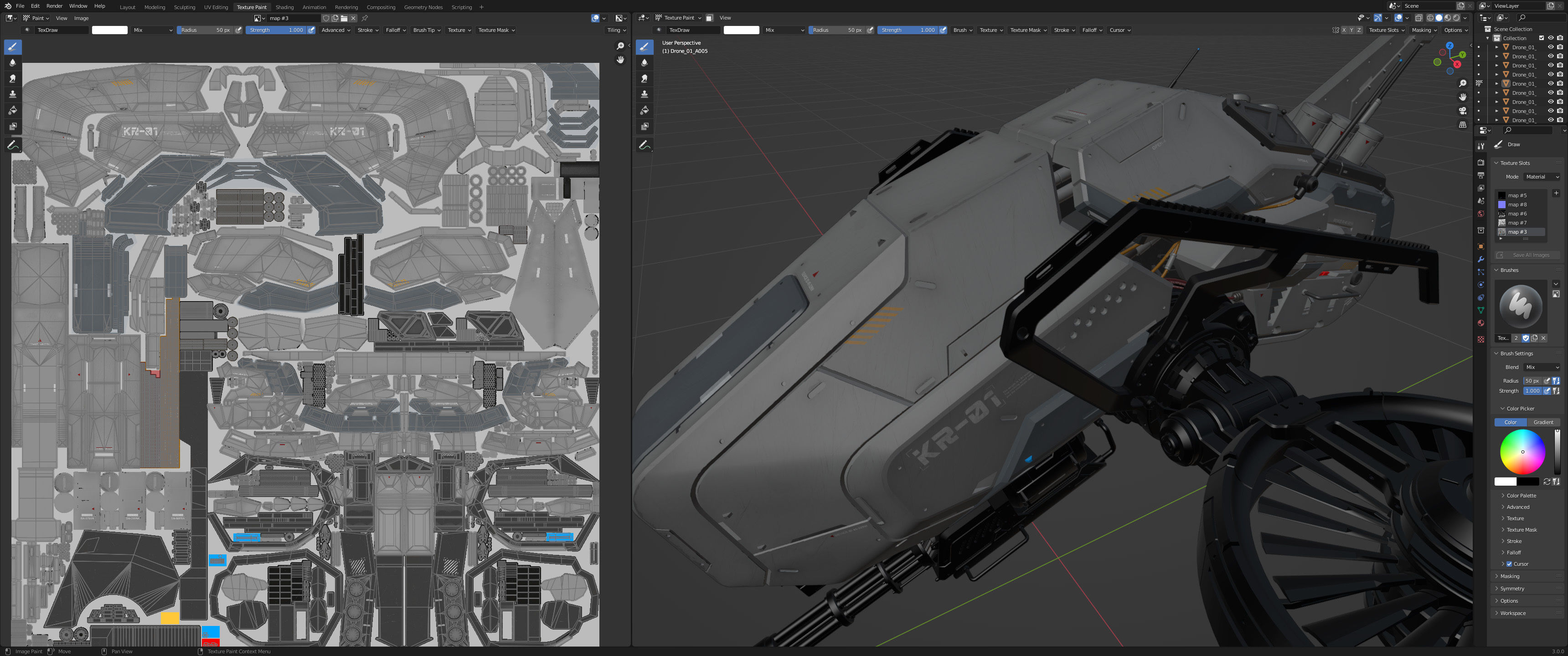Viewport: 1568px width, 656px height.
Task: Switch to the Shading workspace tab
Action: pos(284,7)
